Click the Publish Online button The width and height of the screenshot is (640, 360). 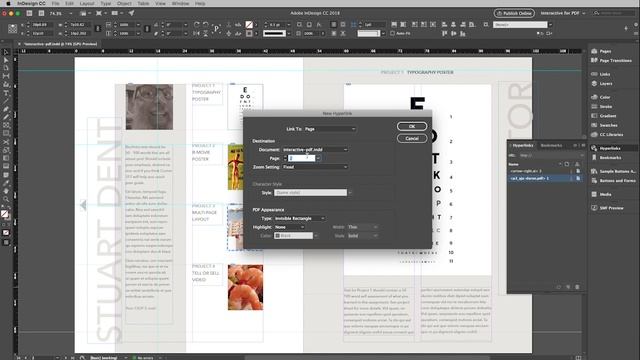point(514,13)
